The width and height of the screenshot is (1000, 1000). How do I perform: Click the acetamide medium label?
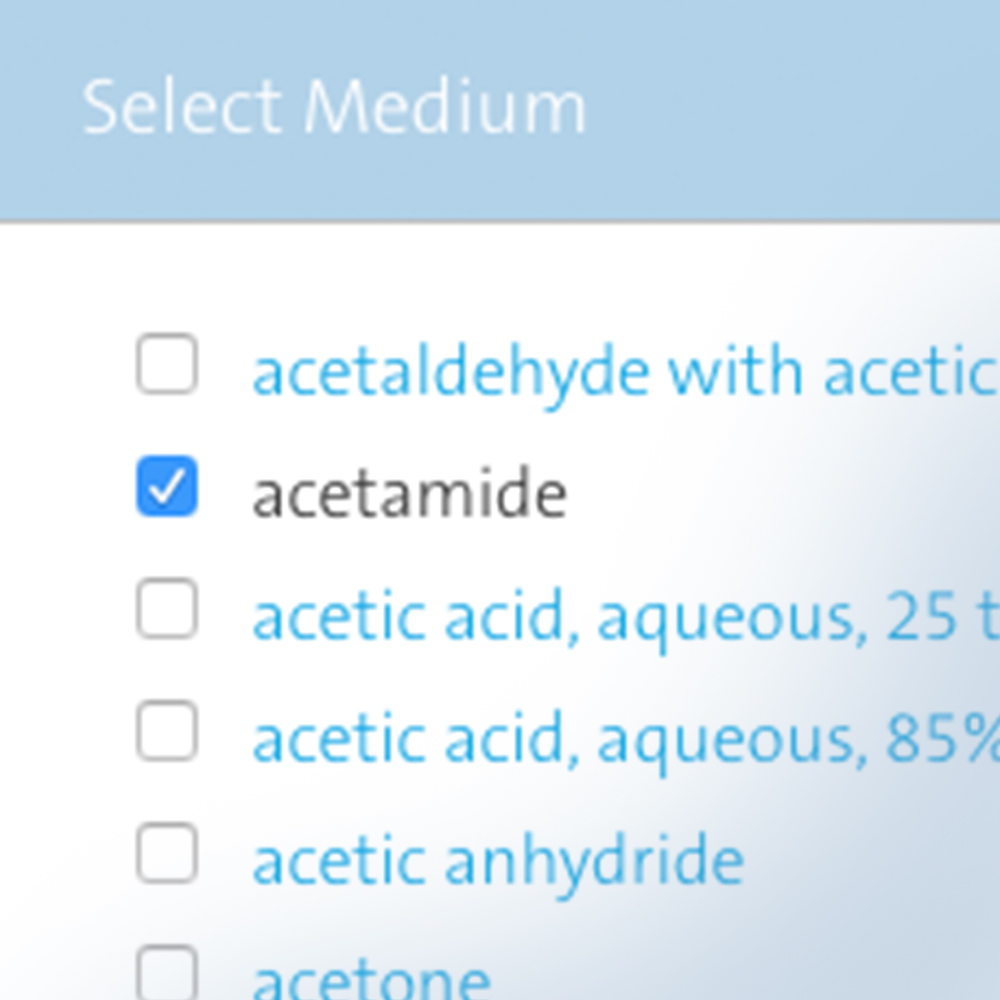[409, 494]
